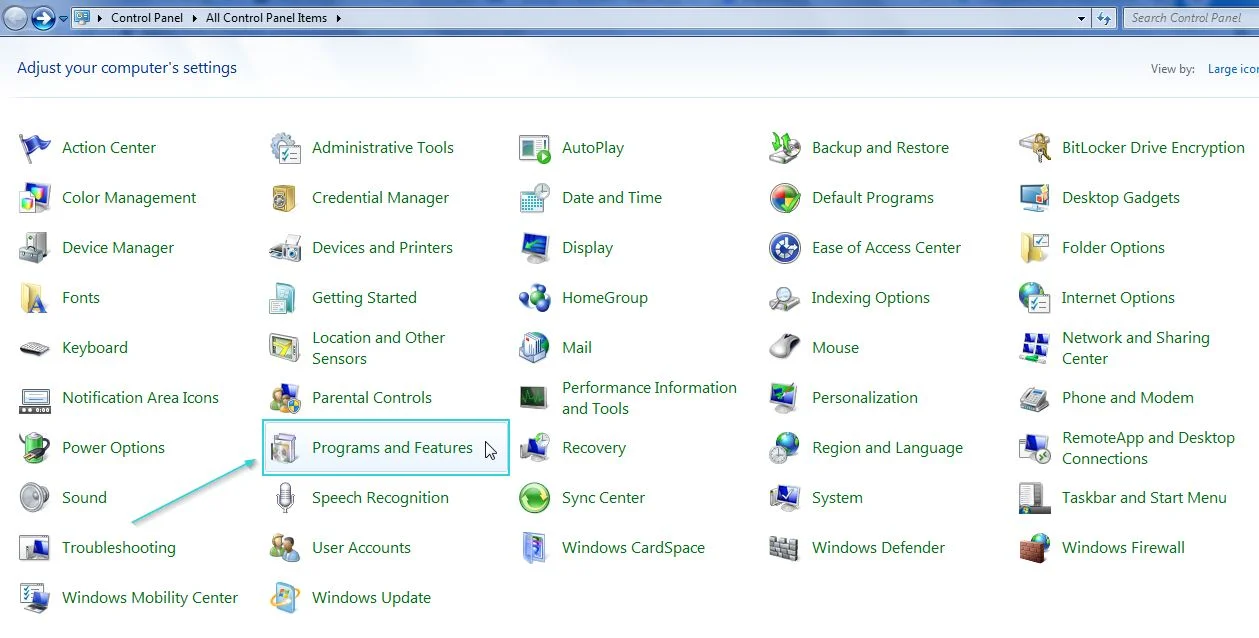Click the Mouse icon
1259x638 pixels.
[x=785, y=348]
